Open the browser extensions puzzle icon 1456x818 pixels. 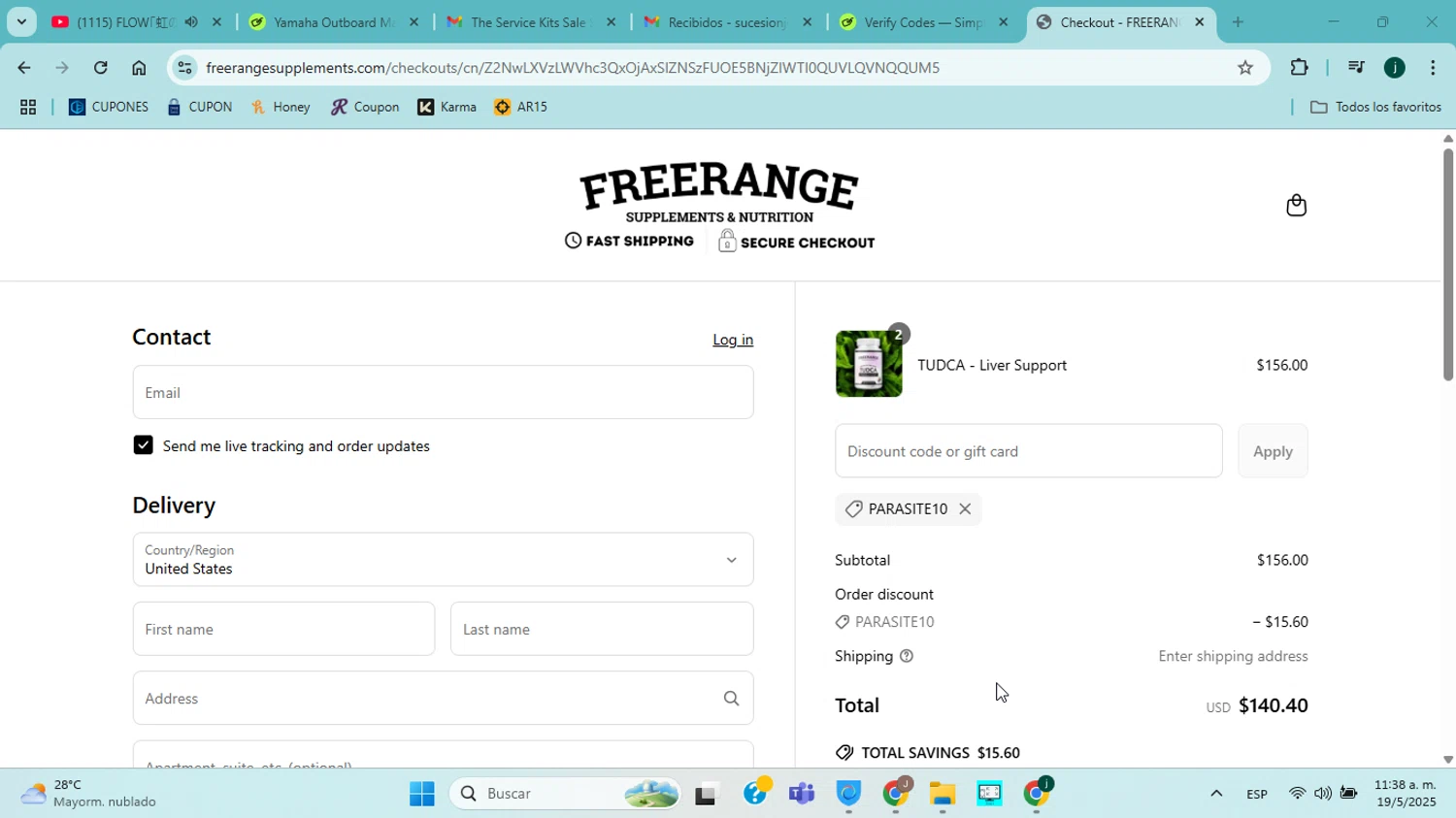[x=1299, y=68]
